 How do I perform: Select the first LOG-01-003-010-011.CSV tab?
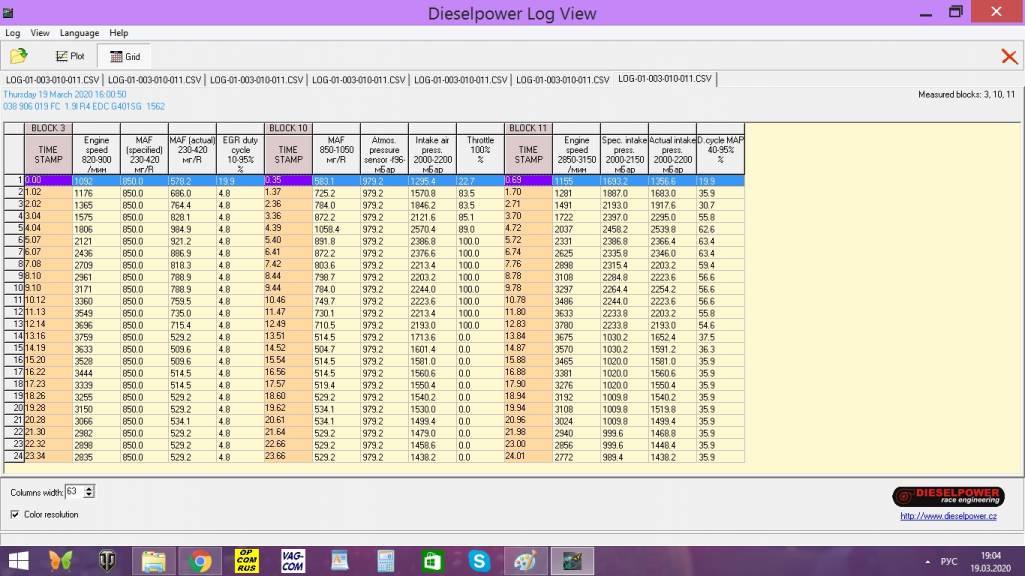[x=53, y=79]
